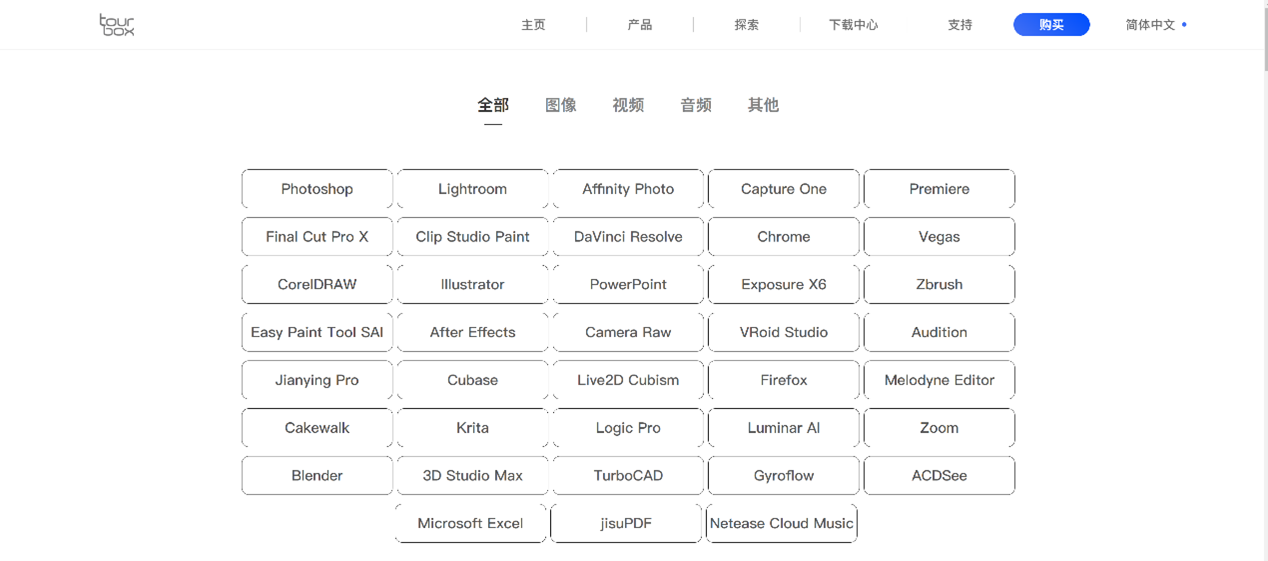1268x561 pixels.
Task: Go to 下载中心
Action: pyautogui.click(x=853, y=25)
